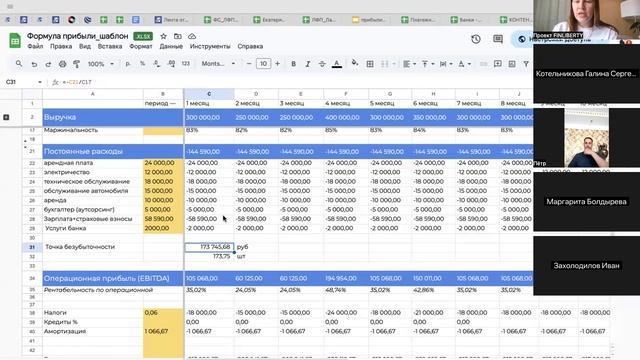Check the cloud save status icon
The width and height of the screenshot is (640, 360).
(192, 36)
